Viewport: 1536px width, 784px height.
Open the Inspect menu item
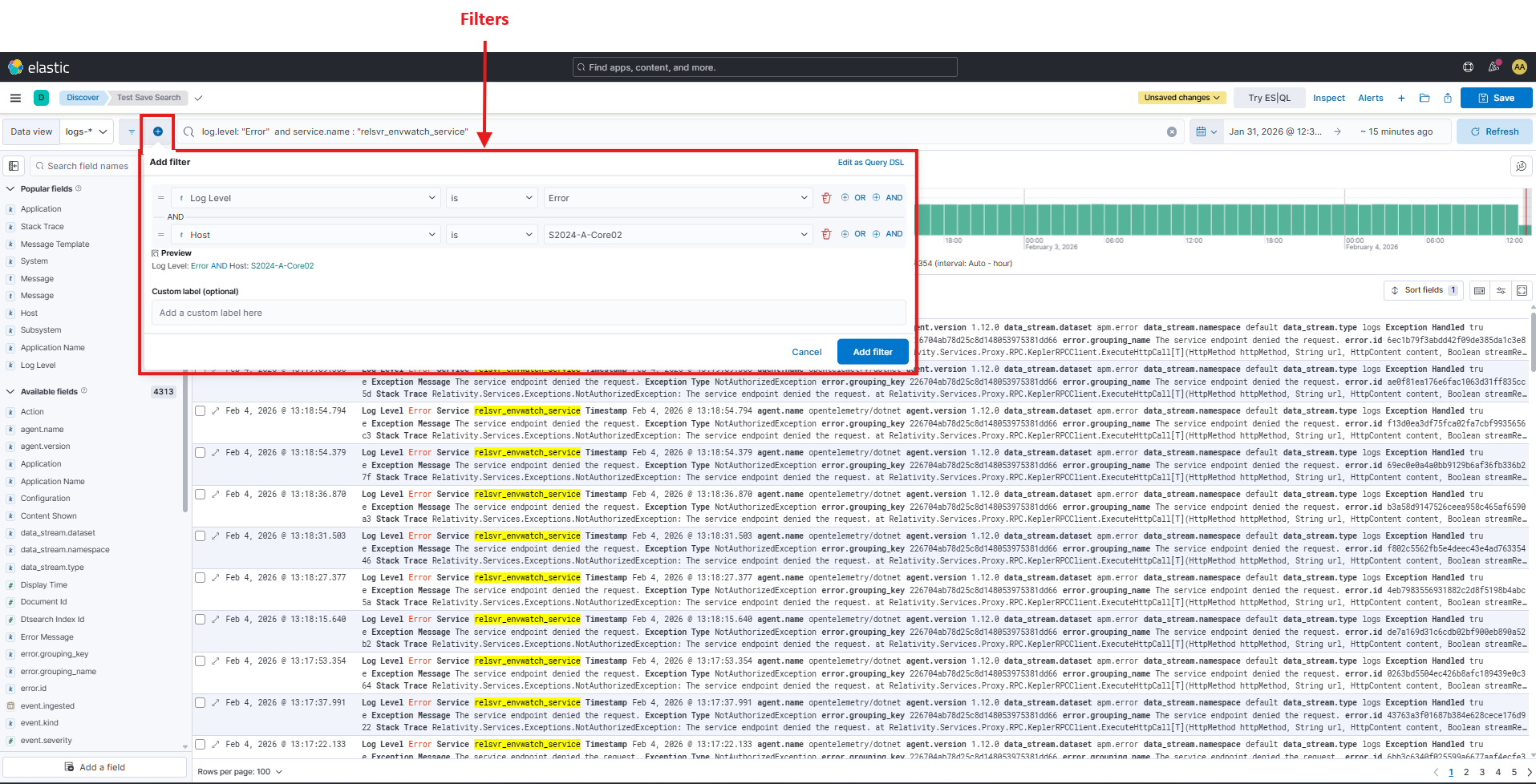pyautogui.click(x=1328, y=98)
